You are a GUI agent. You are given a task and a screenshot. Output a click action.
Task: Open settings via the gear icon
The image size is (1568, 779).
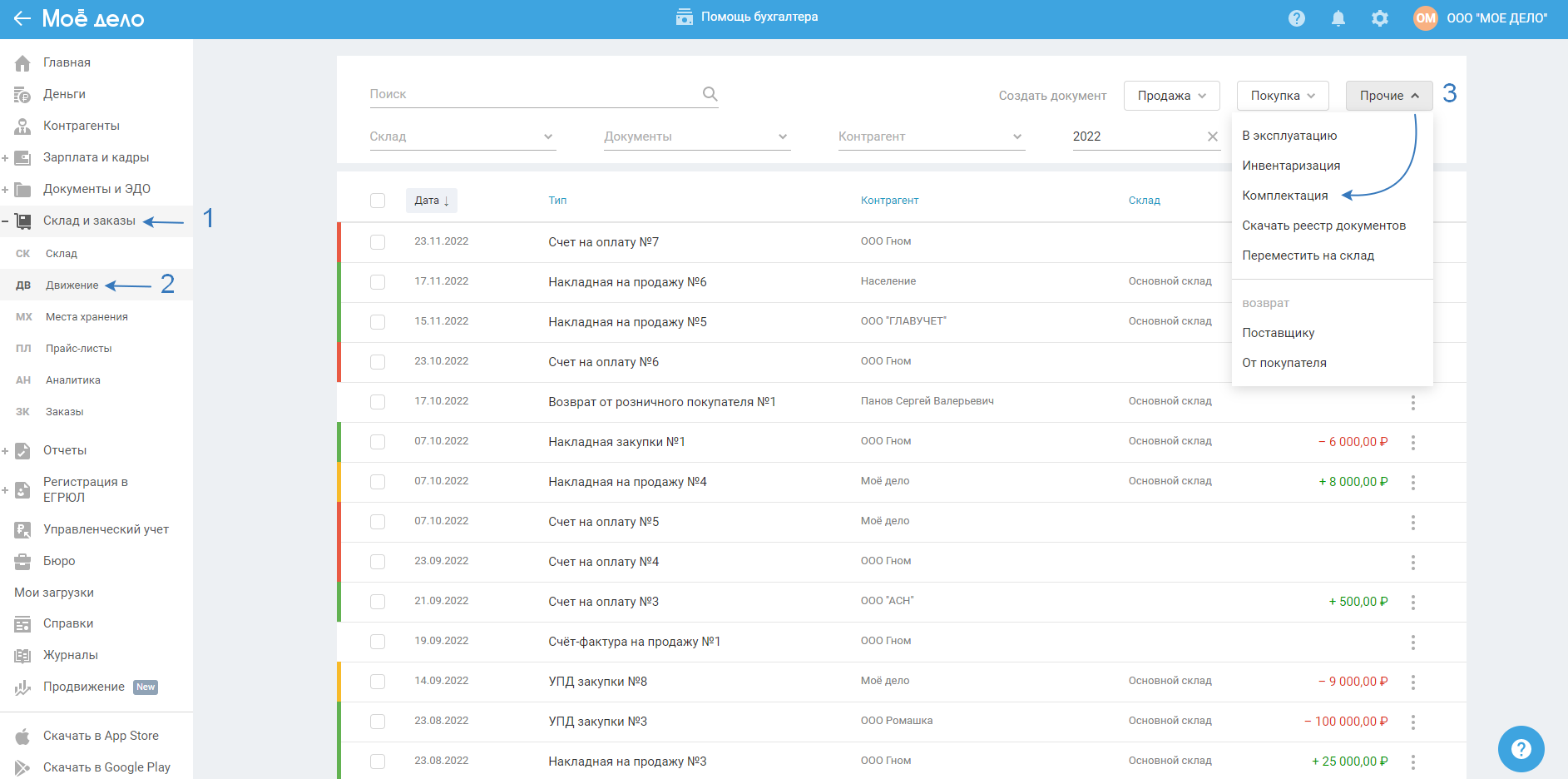point(1379,18)
